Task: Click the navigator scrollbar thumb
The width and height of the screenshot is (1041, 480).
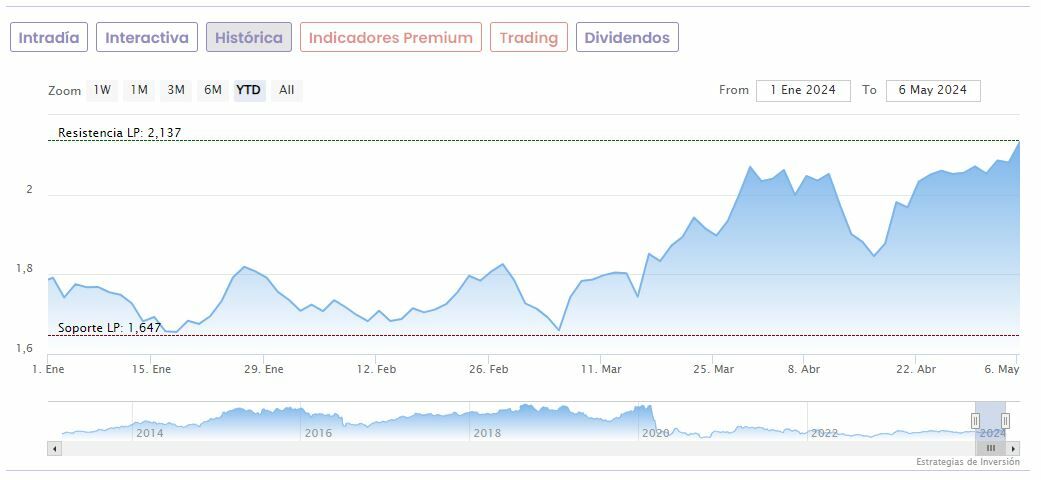Action: coord(991,448)
